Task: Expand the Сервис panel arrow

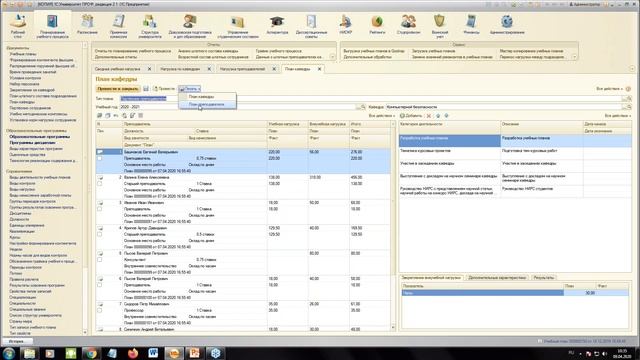Action: 574,57
